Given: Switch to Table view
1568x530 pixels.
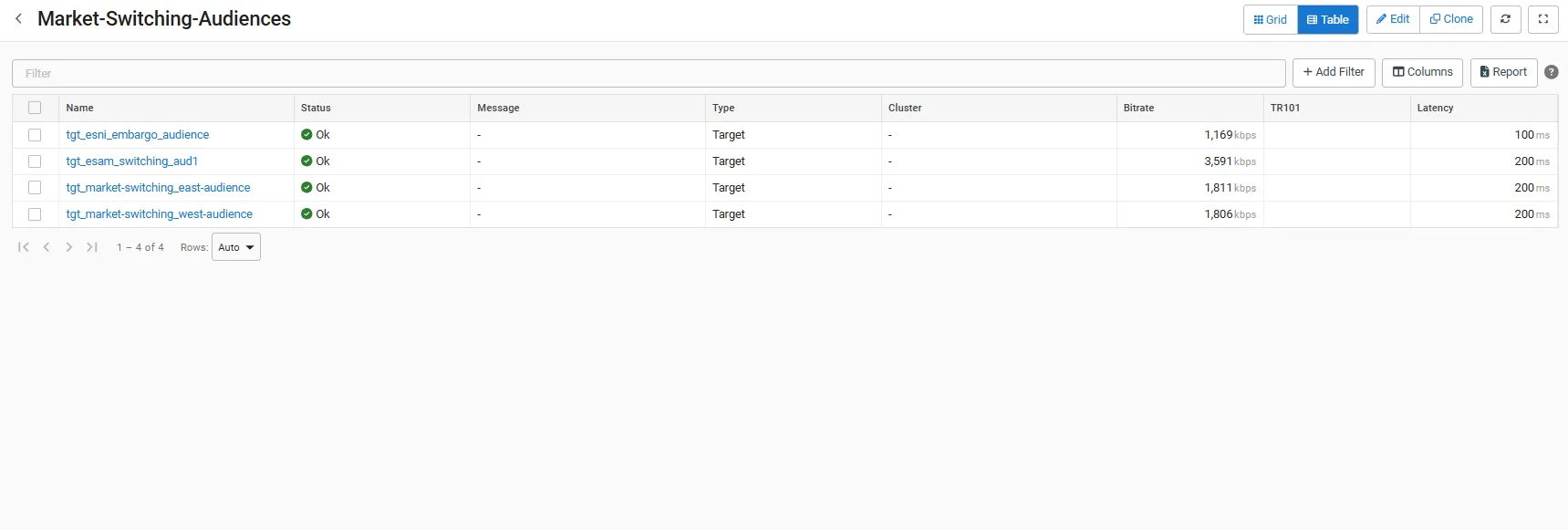Looking at the screenshot, I should (x=1328, y=19).
